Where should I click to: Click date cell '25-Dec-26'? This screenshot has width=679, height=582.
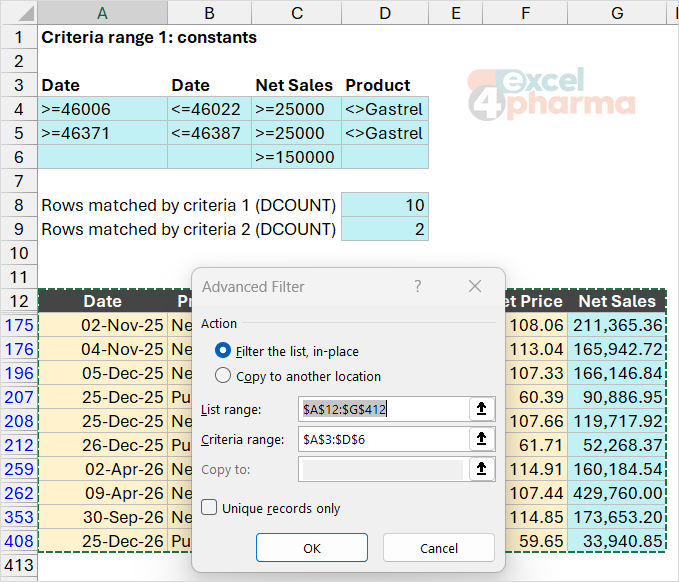tap(103, 541)
